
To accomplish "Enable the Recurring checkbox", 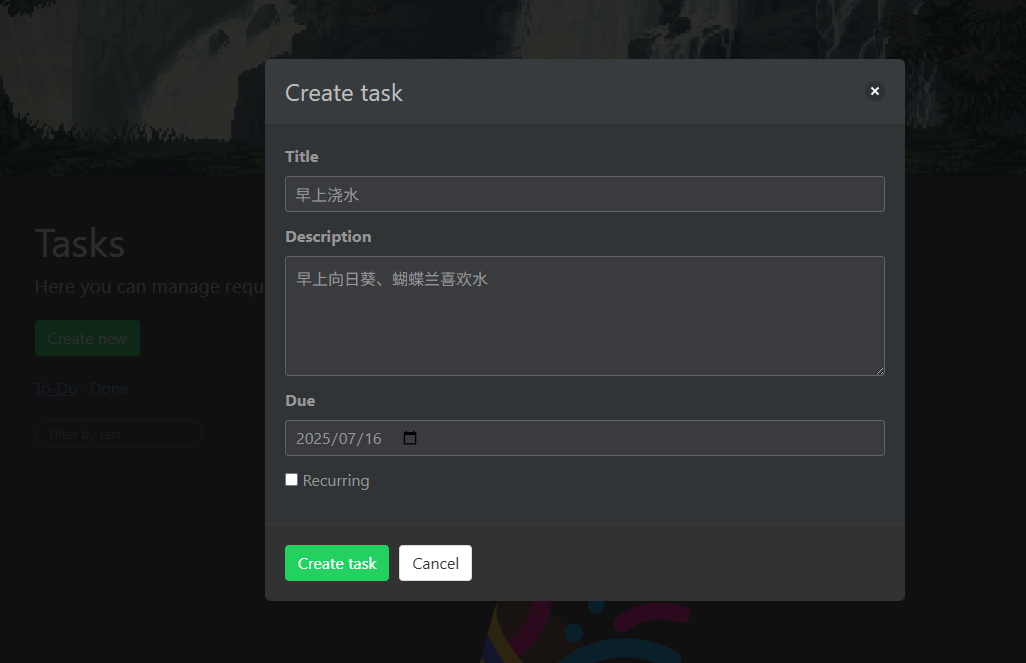I will tap(291, 480).
